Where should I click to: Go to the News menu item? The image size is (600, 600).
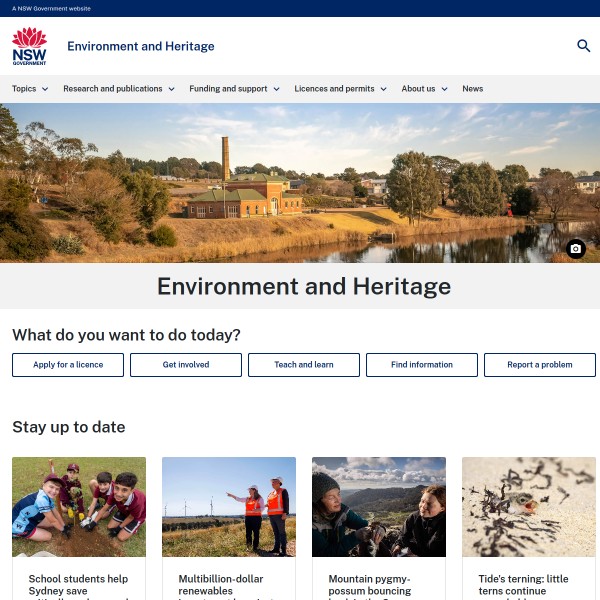pyautogui.click(x=472, y=89)
